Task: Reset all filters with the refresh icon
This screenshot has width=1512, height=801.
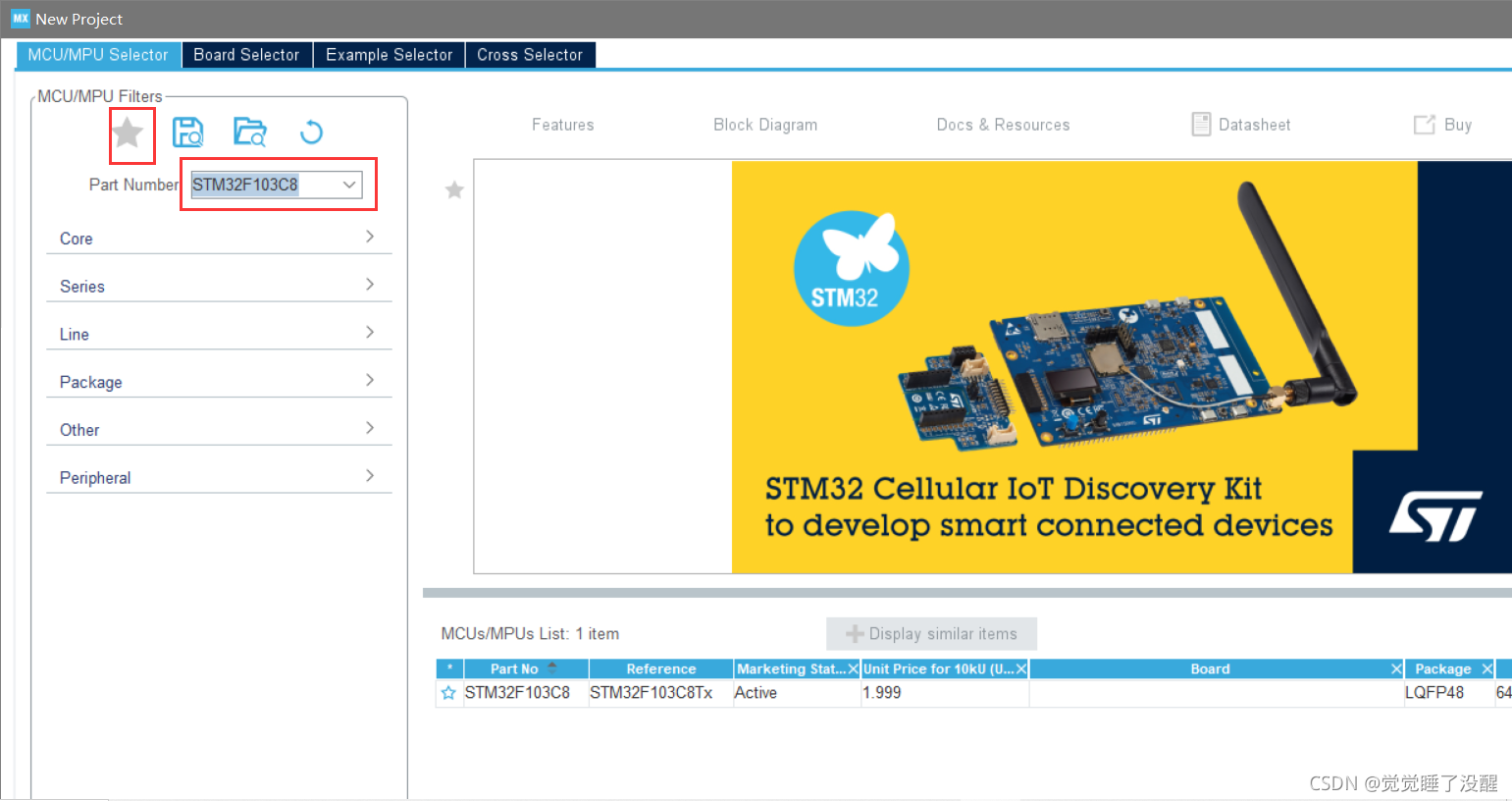Action: click(x=311, y=132)
